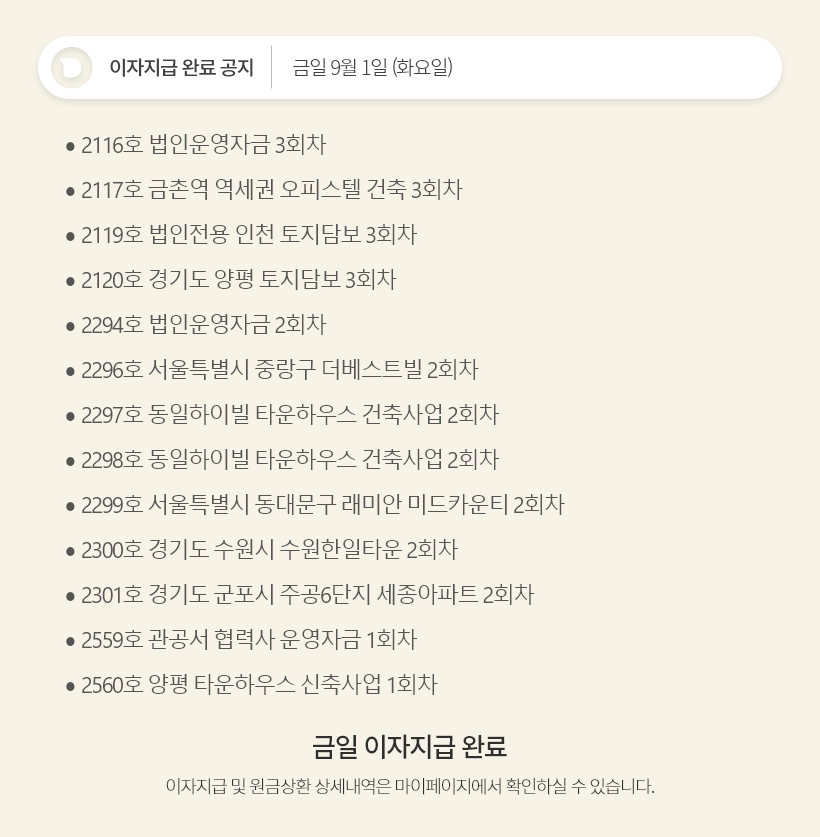
Task: Click the 이자지급 완료 공지 title
Action: (181, 68)
